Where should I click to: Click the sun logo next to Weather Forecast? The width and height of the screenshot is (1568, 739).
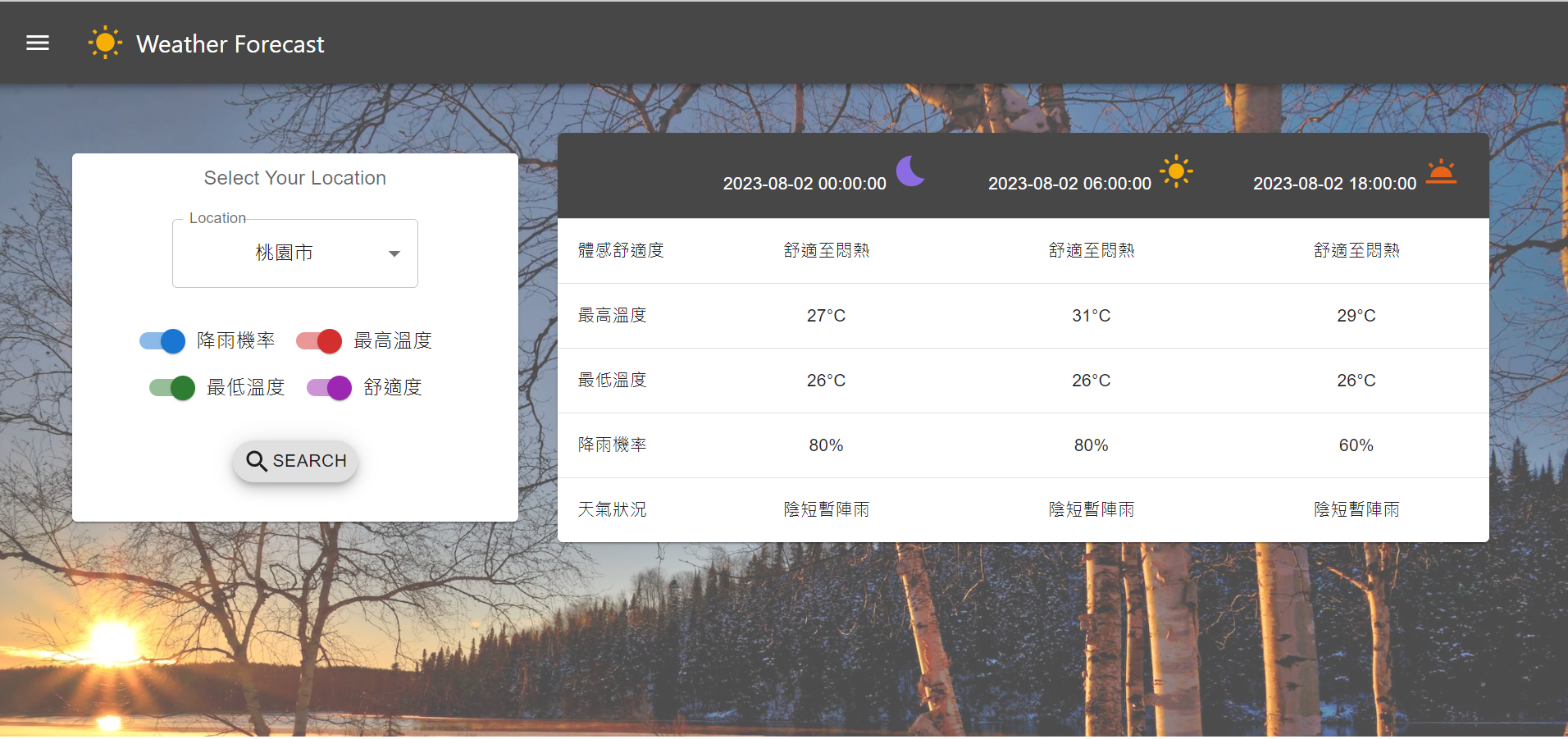tap(105, 42)
